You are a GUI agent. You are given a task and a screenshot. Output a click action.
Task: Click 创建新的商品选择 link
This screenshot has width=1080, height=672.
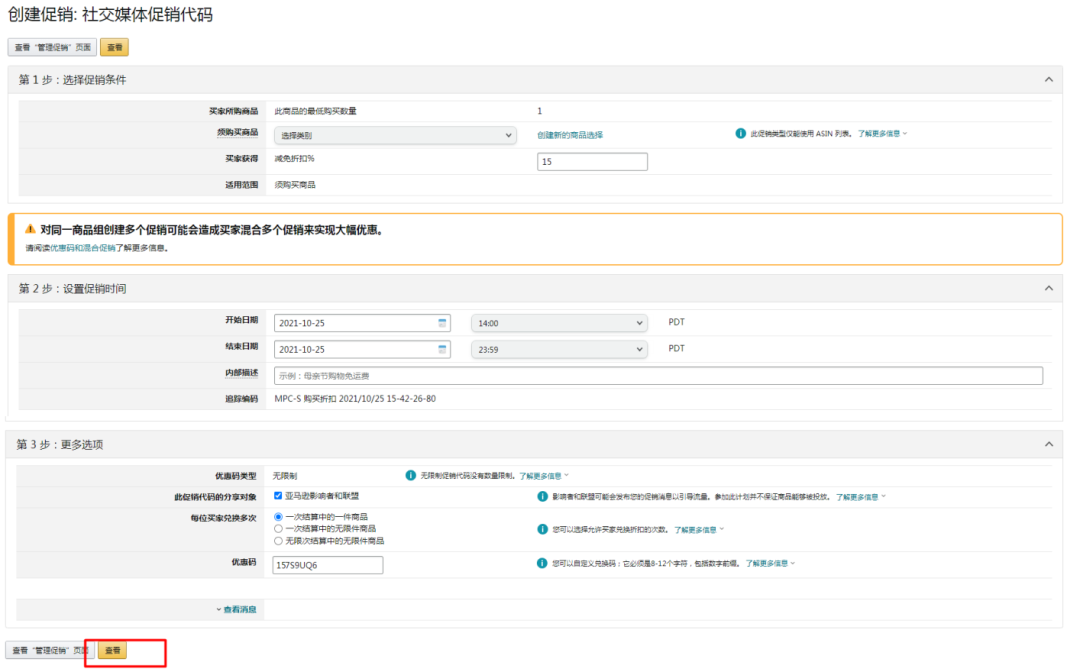click(570, 135)
